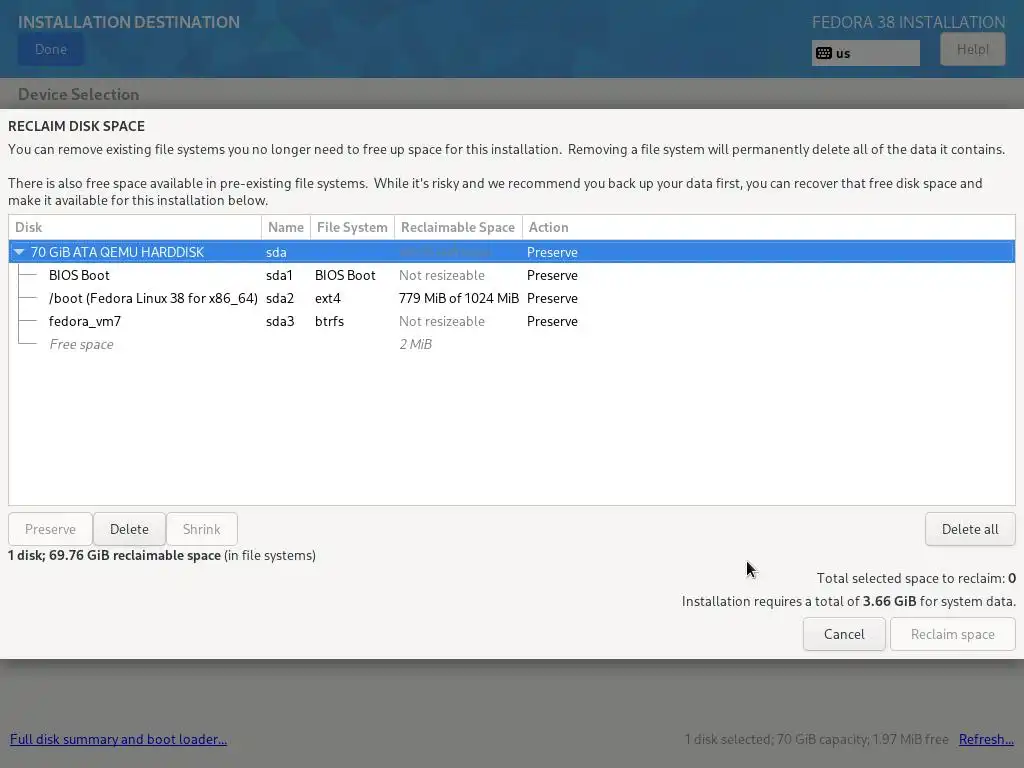
Task: Click the File System column header
Action: (x=352, y=227)
